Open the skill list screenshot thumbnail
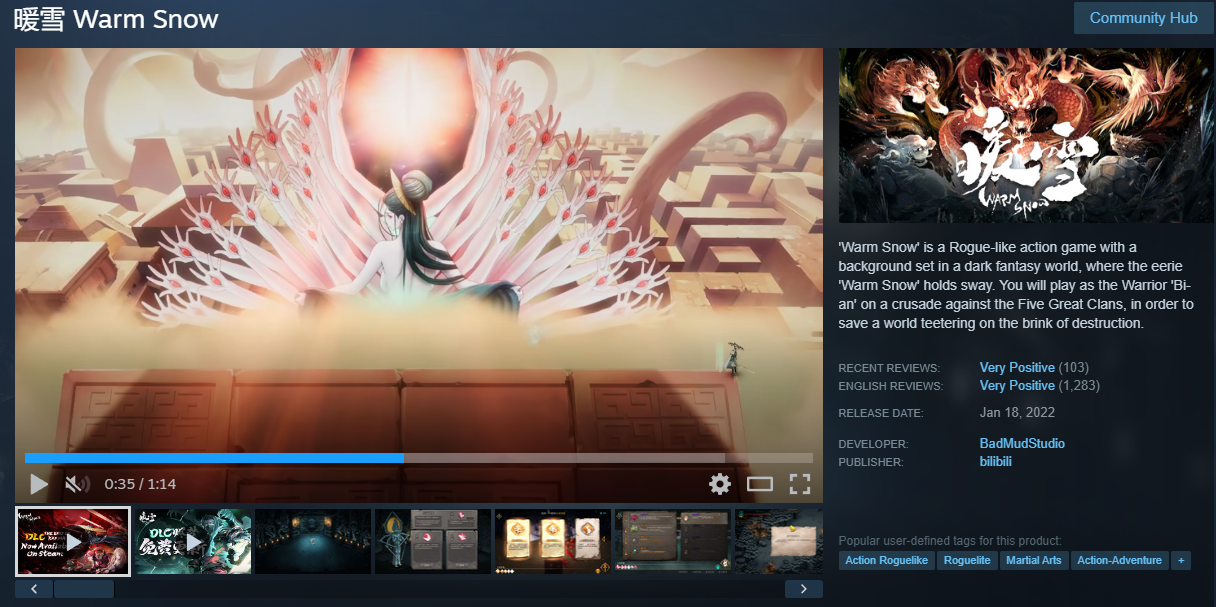The image size is (1216, 607). pyautogui.click(x=673, y=541)
